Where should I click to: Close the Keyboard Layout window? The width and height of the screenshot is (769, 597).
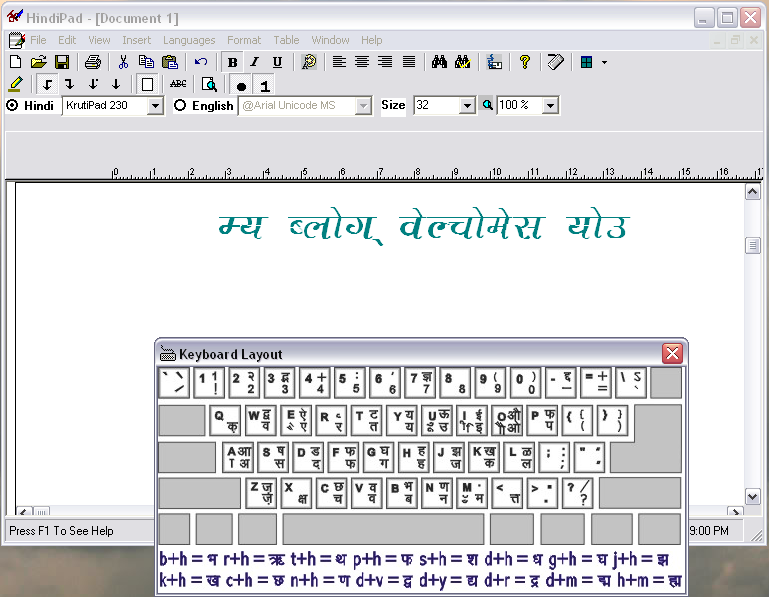pyautogui.click(x=672, y=353)
